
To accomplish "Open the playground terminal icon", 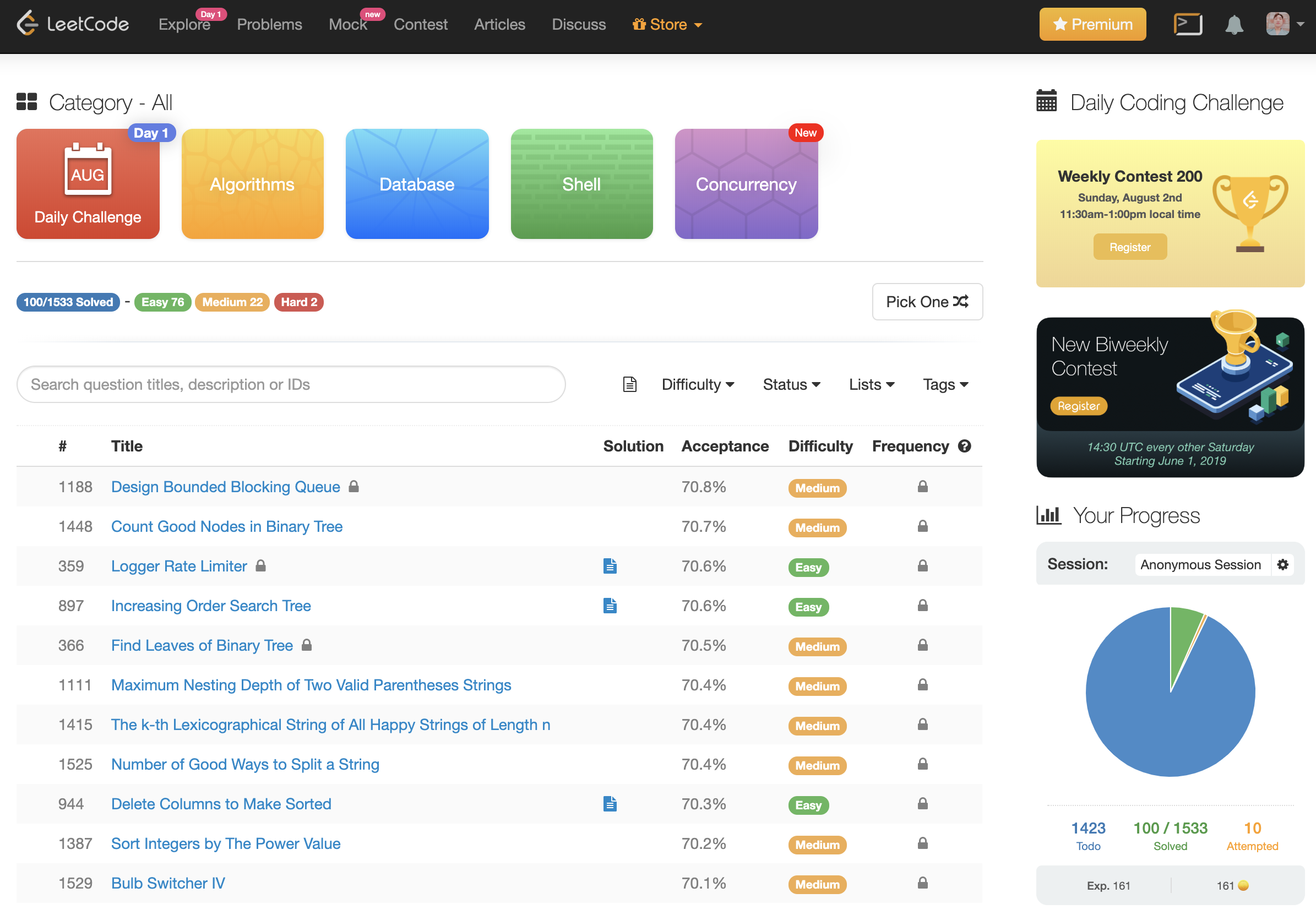I will [1187, 25].
